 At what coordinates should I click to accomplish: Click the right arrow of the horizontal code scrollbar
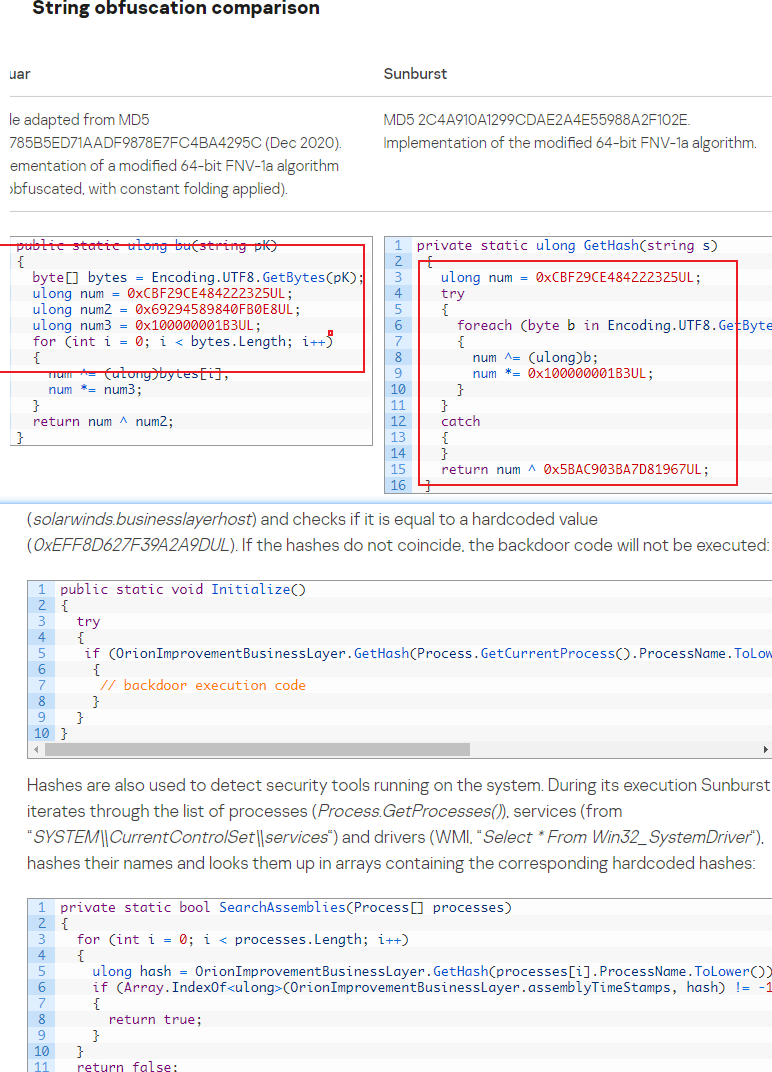click(x=765, y=750)
